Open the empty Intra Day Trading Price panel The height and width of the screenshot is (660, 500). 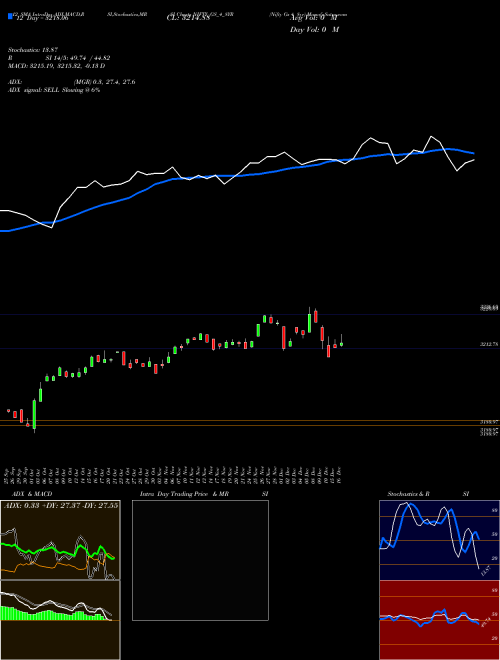200,560
